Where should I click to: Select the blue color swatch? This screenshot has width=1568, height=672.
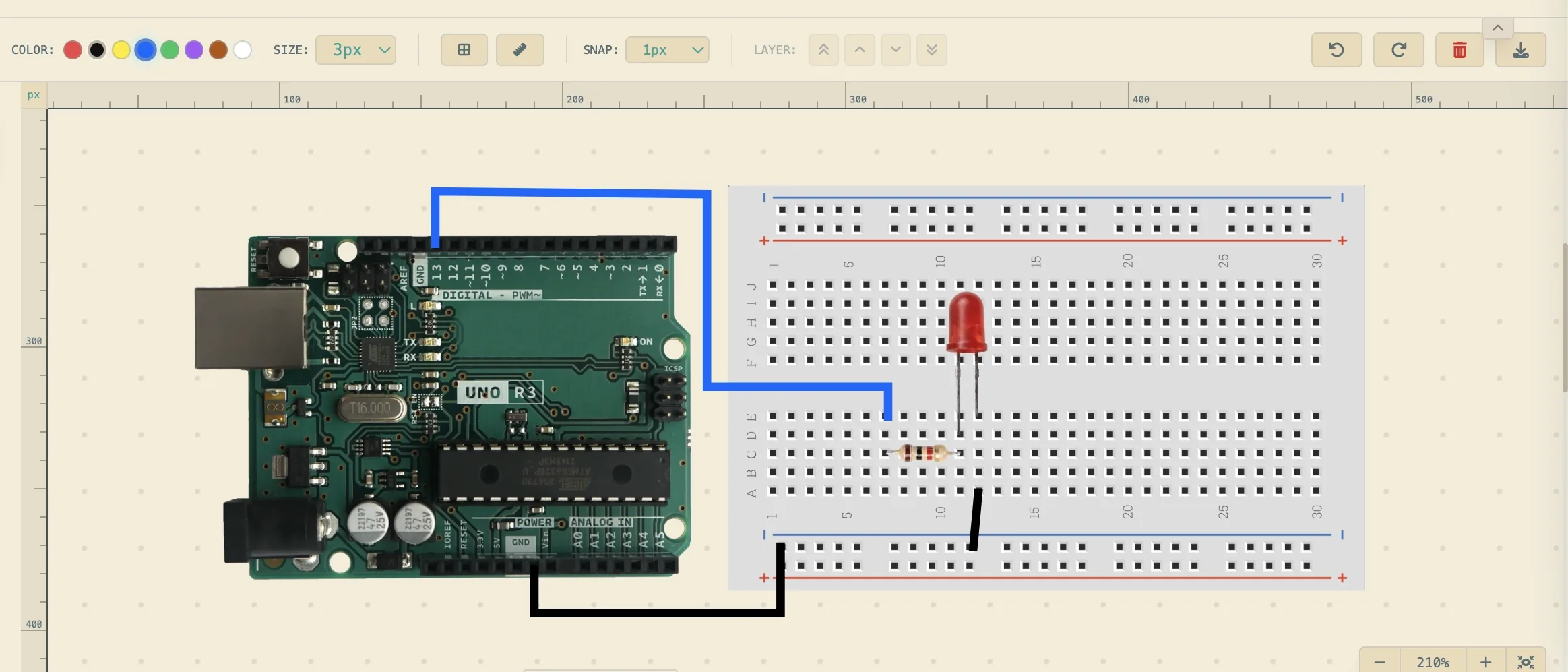point(146,50)
